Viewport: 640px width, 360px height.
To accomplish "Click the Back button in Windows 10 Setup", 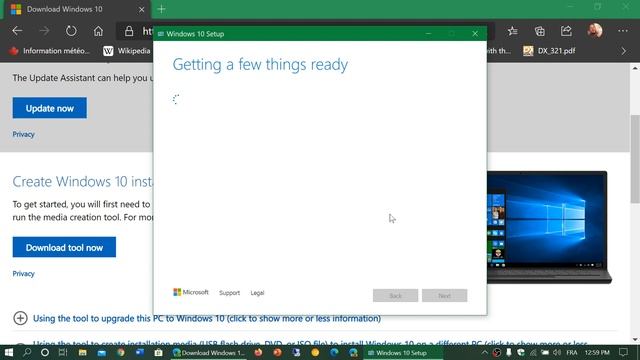I will [395, 296].
